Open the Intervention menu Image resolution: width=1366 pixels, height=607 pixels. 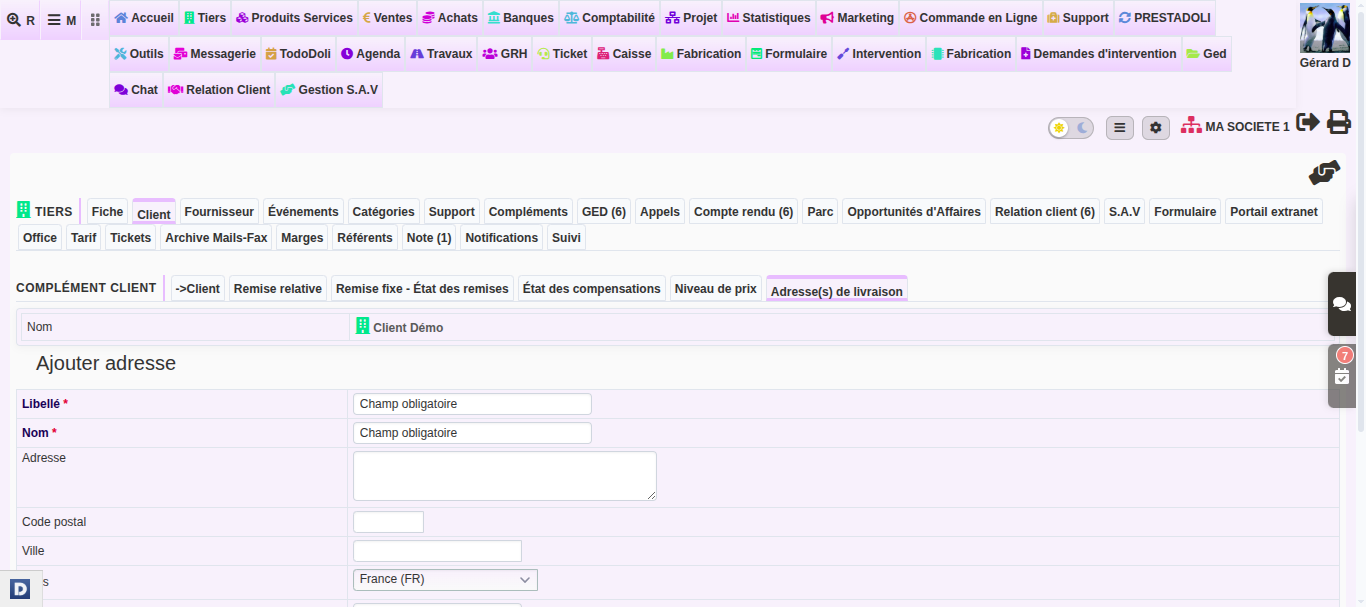pyautogui.click(x=879, y=54)
